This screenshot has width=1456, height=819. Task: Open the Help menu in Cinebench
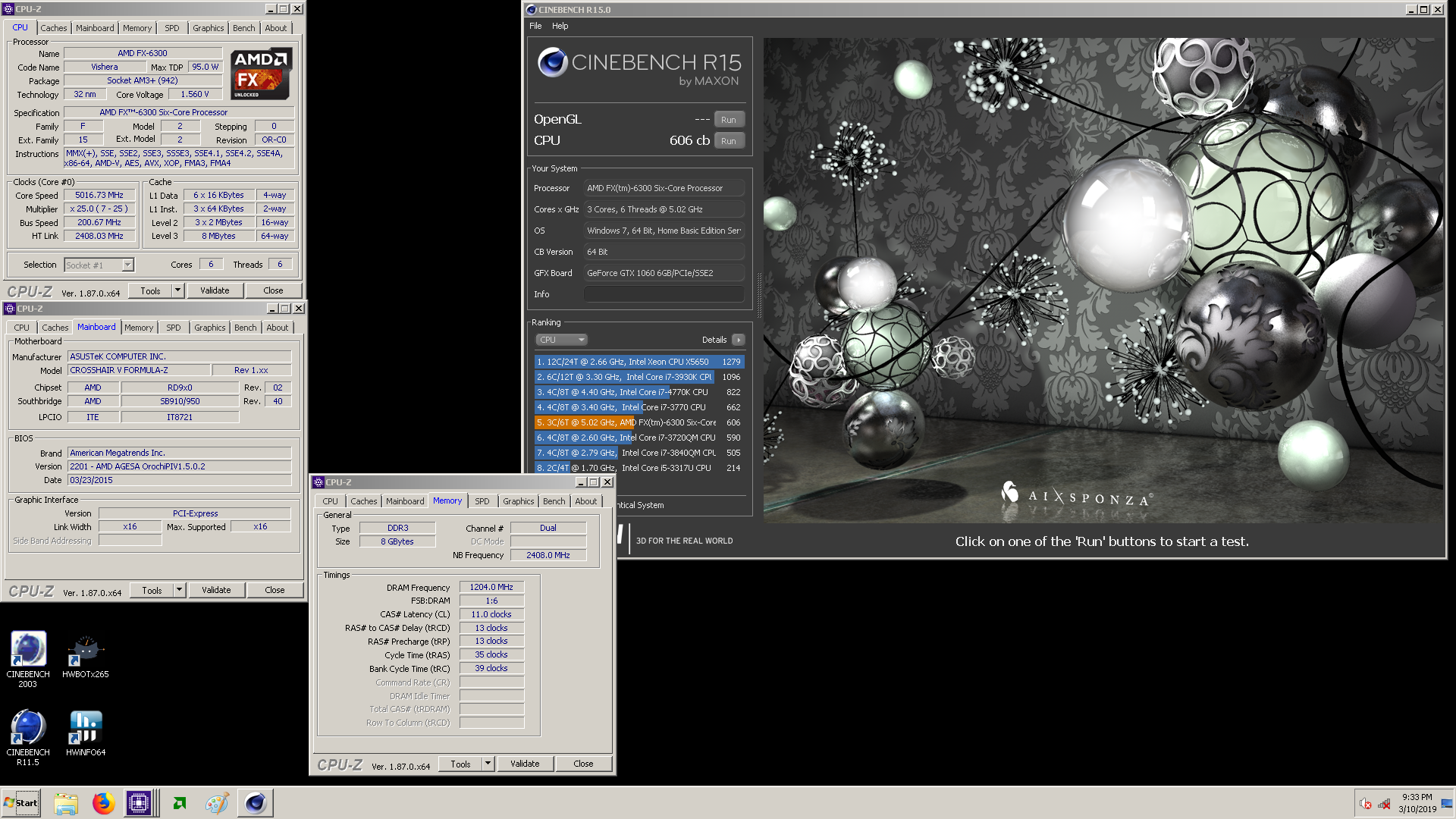[x=560, y=26]
